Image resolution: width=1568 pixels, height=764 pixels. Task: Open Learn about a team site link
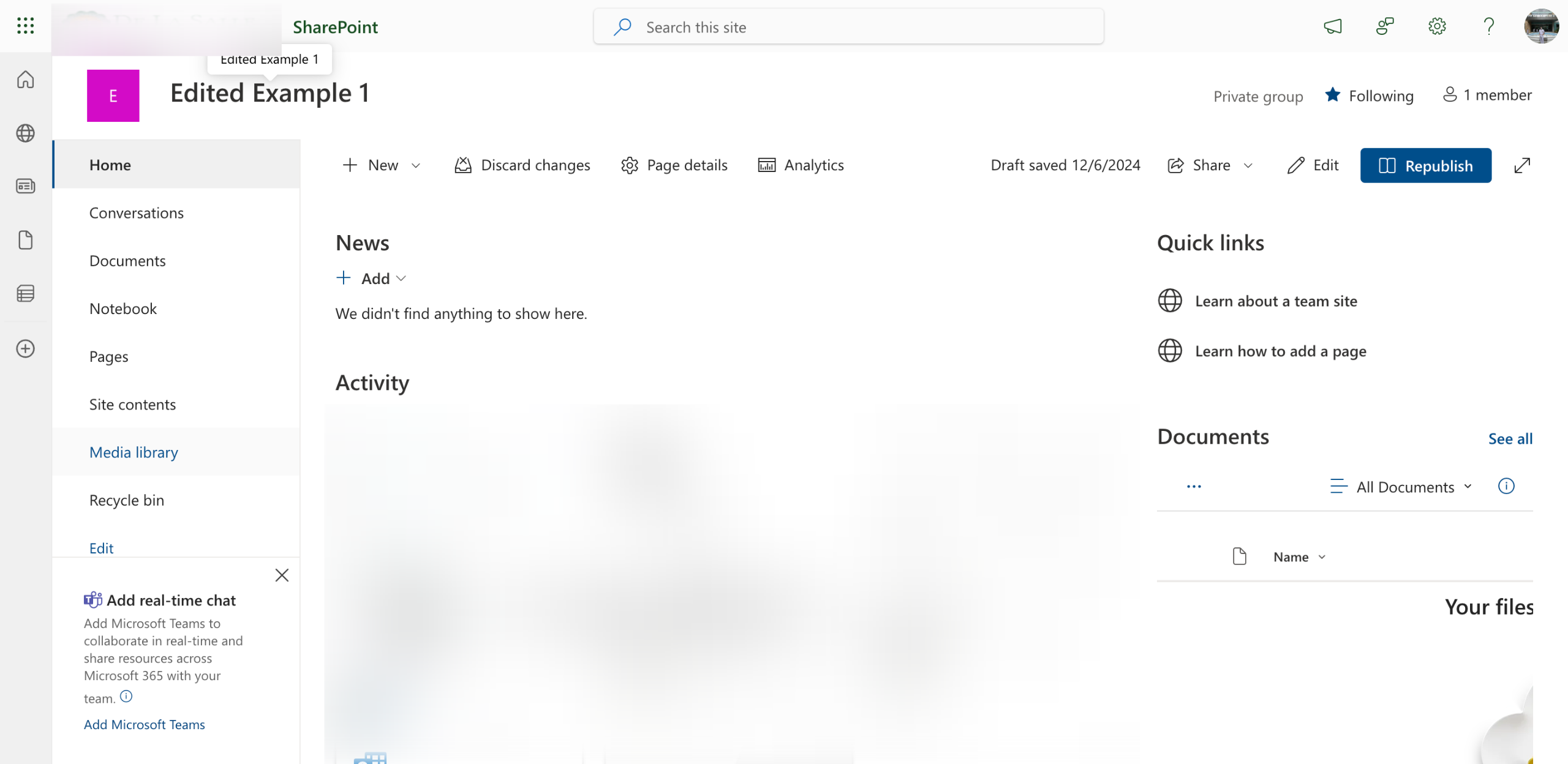[x=1276, y=301]
